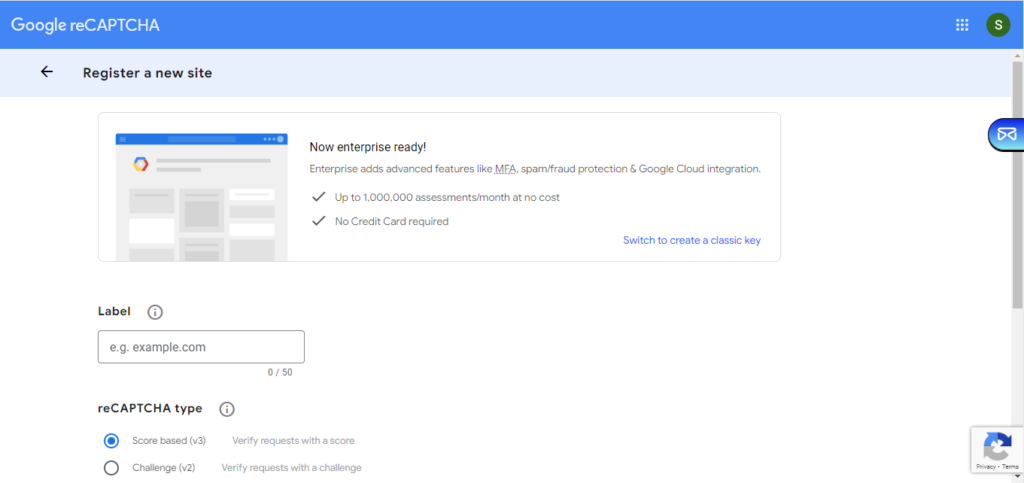Click the blue mail widget on the right edge
The image size is (1024, 483).
[x=1006, y=134]
